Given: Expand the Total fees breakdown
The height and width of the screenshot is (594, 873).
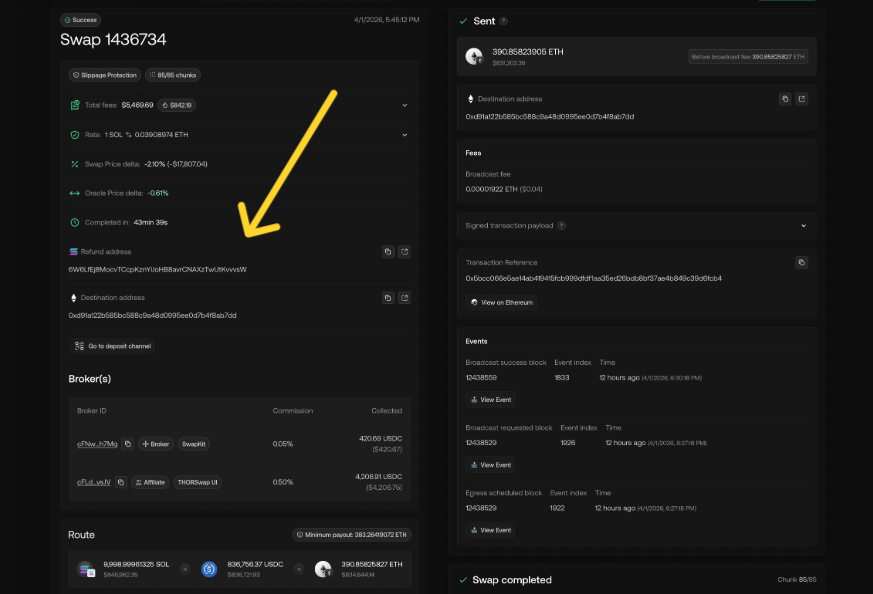Looking at the screenshot, I should [404, 105].
